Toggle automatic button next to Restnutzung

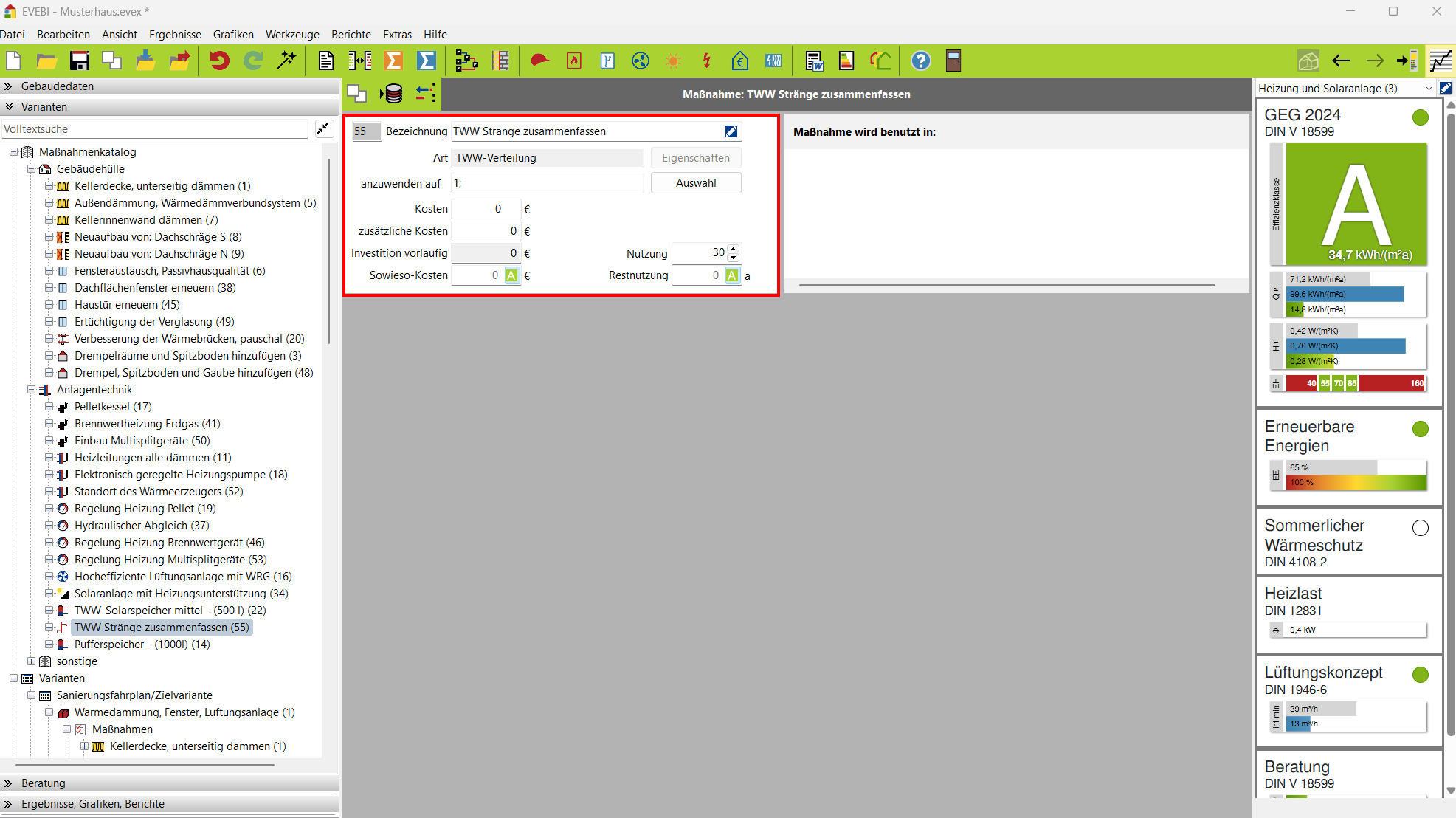731,275
